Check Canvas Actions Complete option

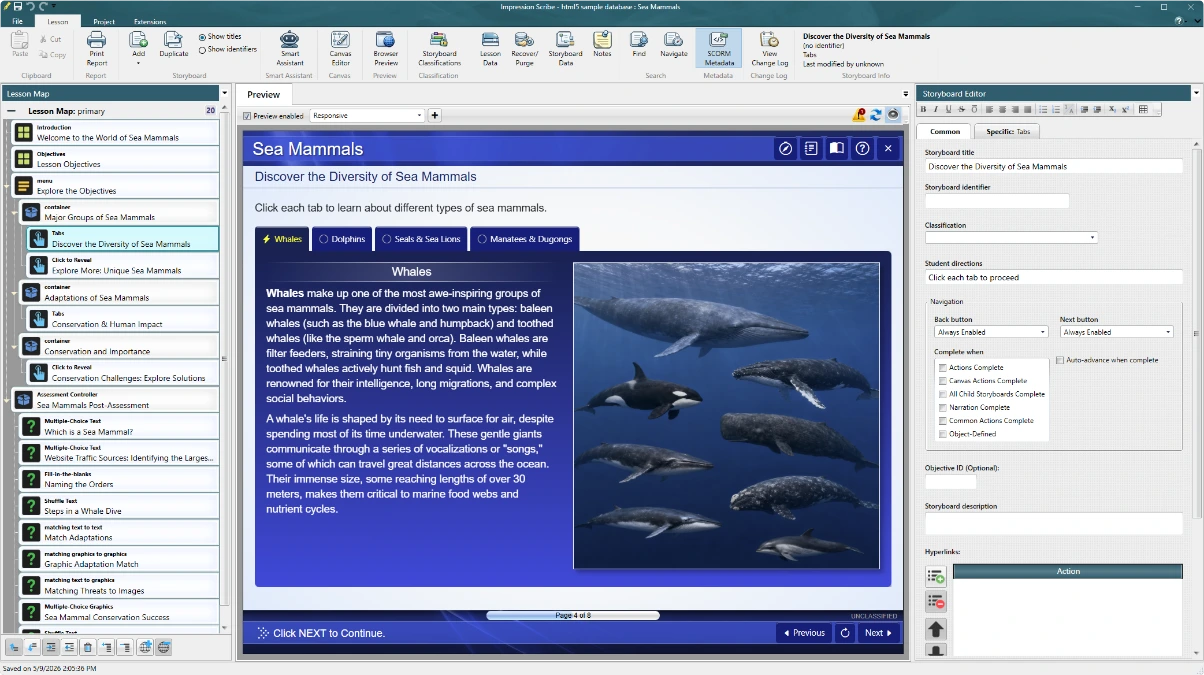click(x=942, y=381)
